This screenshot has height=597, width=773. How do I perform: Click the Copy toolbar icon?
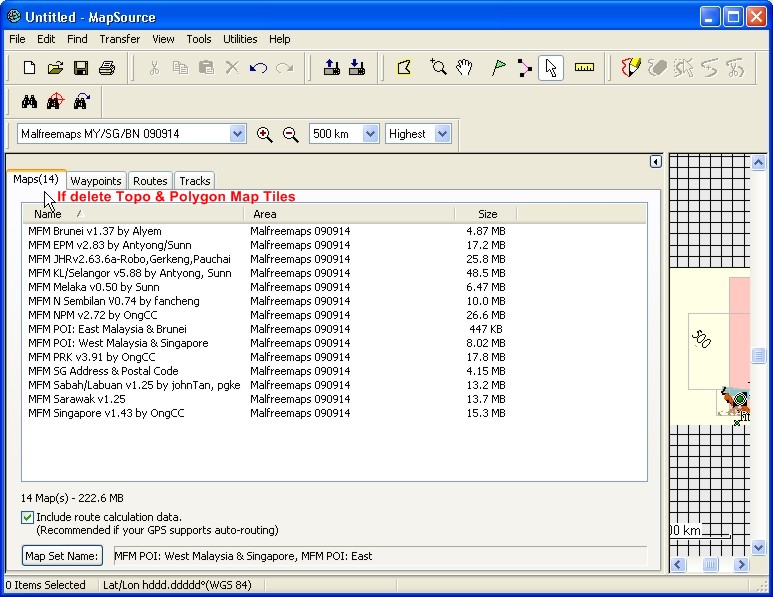[180, 68]
